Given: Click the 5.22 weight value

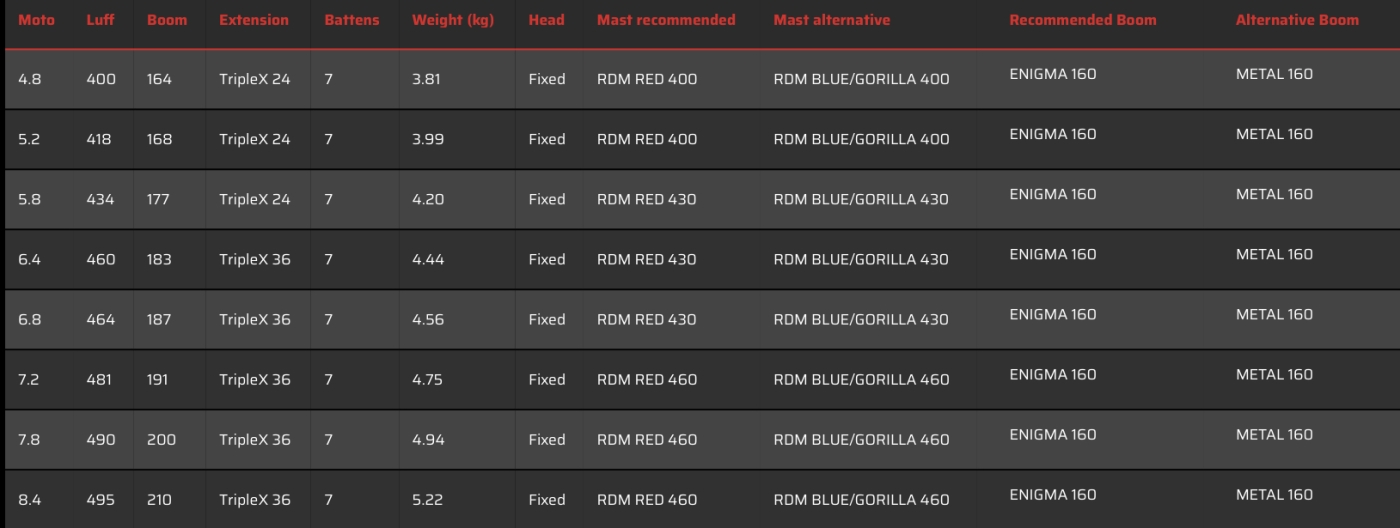Looking at the screenshot, I should (x=427, y=500).
